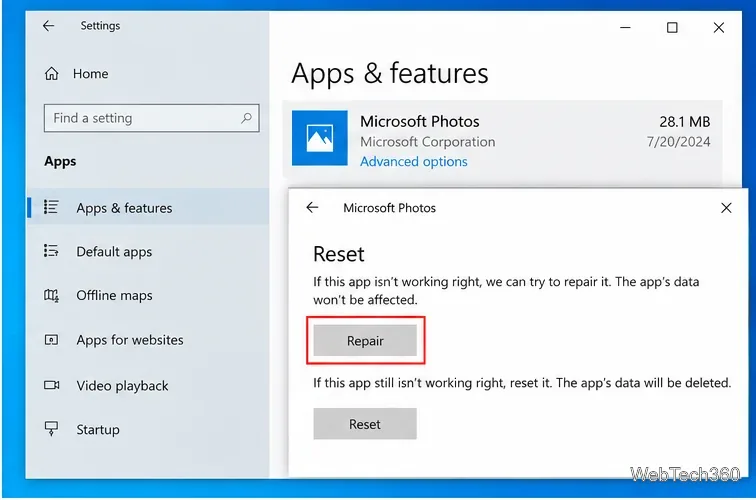756x500 pixels.
Task: Click the Microsoft Photos app icon
Action: point(320,138)
